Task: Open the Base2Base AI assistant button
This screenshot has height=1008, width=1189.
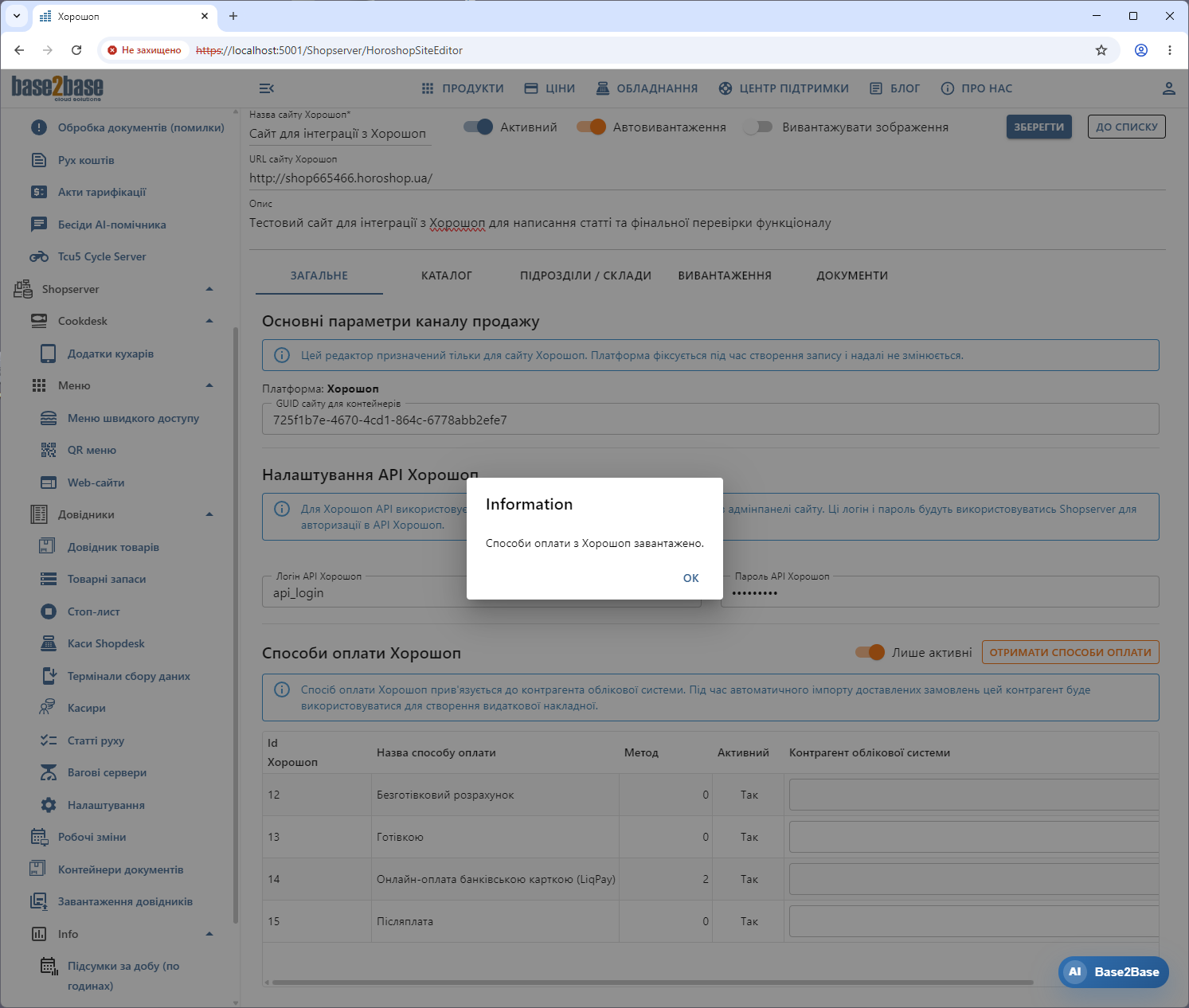Action: [1113, 971]
